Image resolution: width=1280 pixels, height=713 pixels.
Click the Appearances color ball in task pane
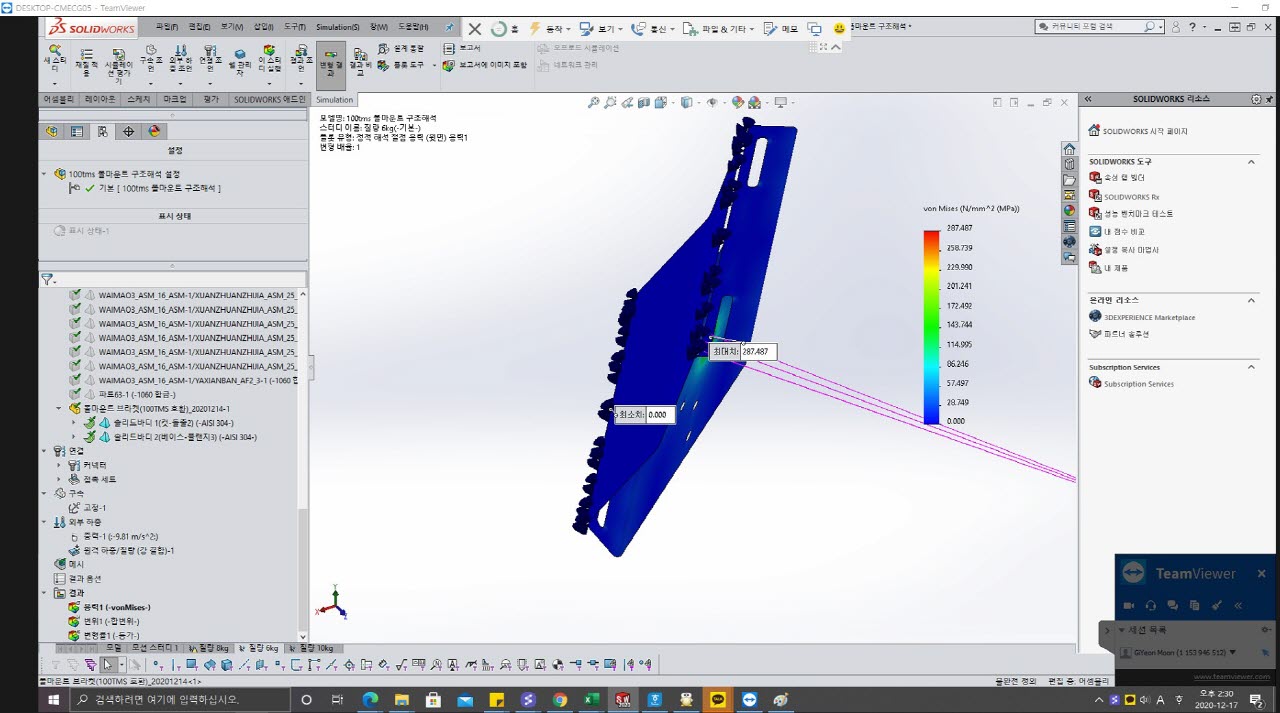(x=1069, y=211)
